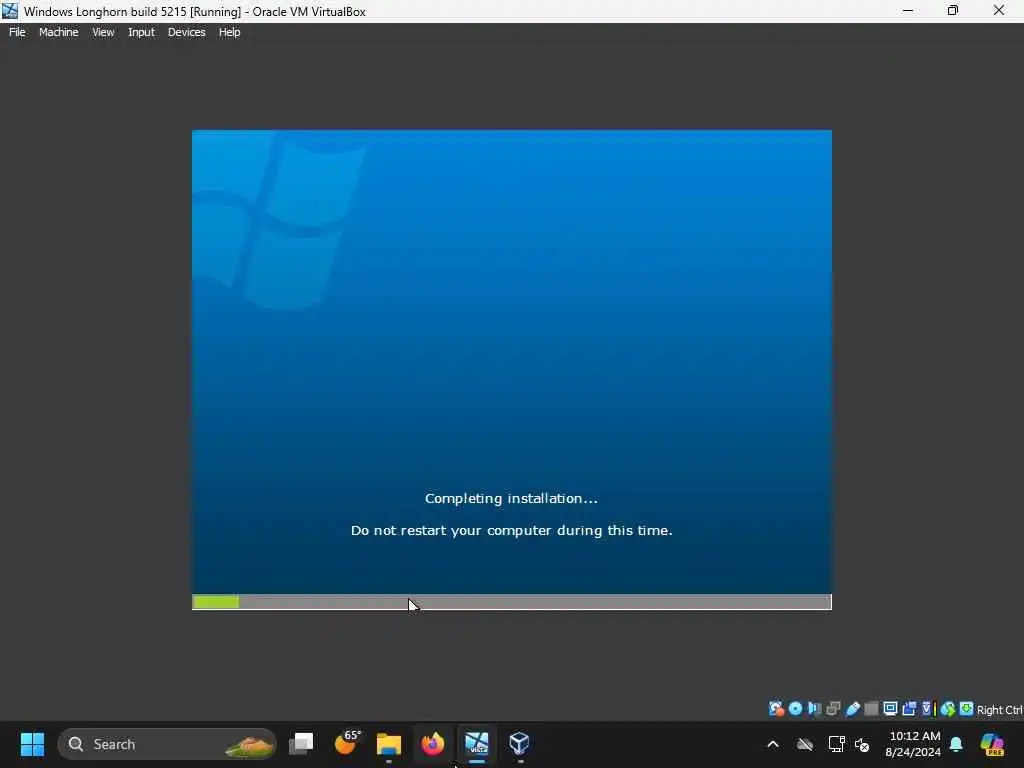Click the network tray icon
1024x768 pixels.
(x=836, y=744)
